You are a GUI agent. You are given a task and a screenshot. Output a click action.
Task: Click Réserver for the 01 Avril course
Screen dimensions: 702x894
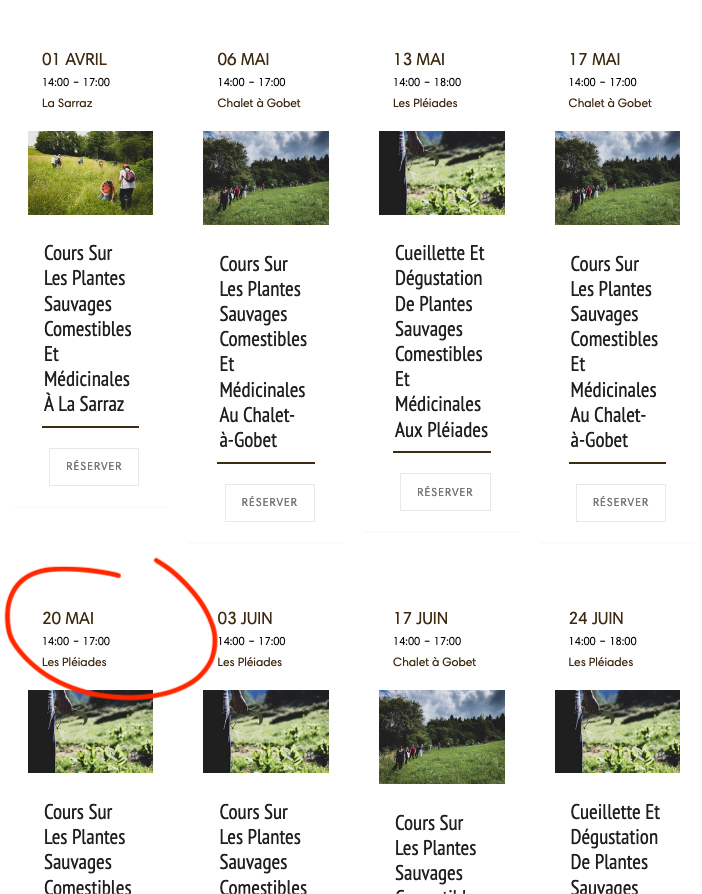94,466
